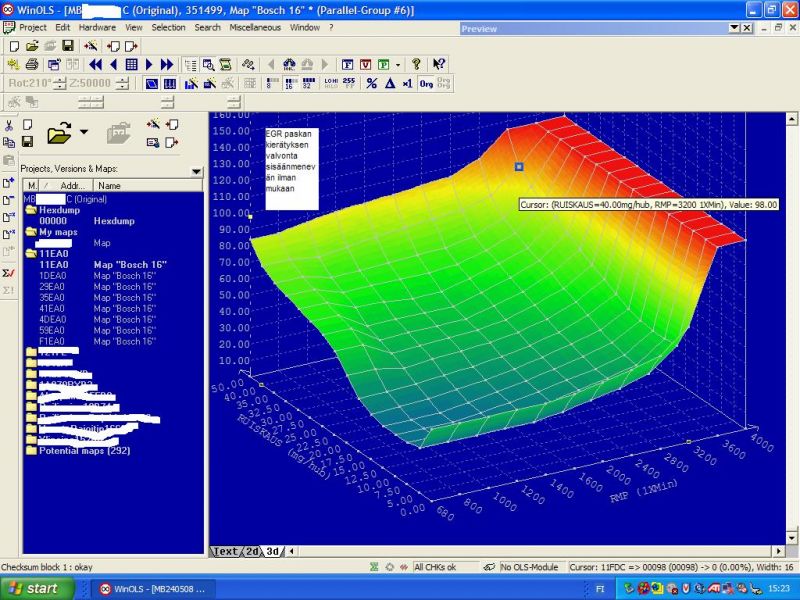
Task: Click the context help pointer icon
Action: coord(438,65)
